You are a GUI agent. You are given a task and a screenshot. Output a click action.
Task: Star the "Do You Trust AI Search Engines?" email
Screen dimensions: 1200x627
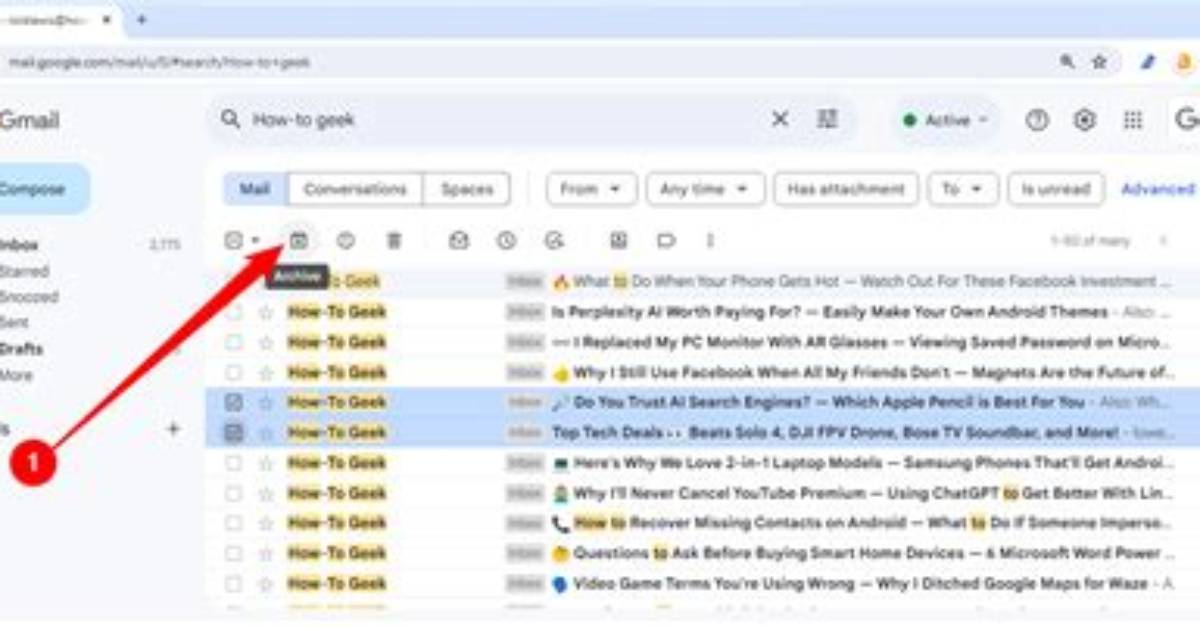266,402
